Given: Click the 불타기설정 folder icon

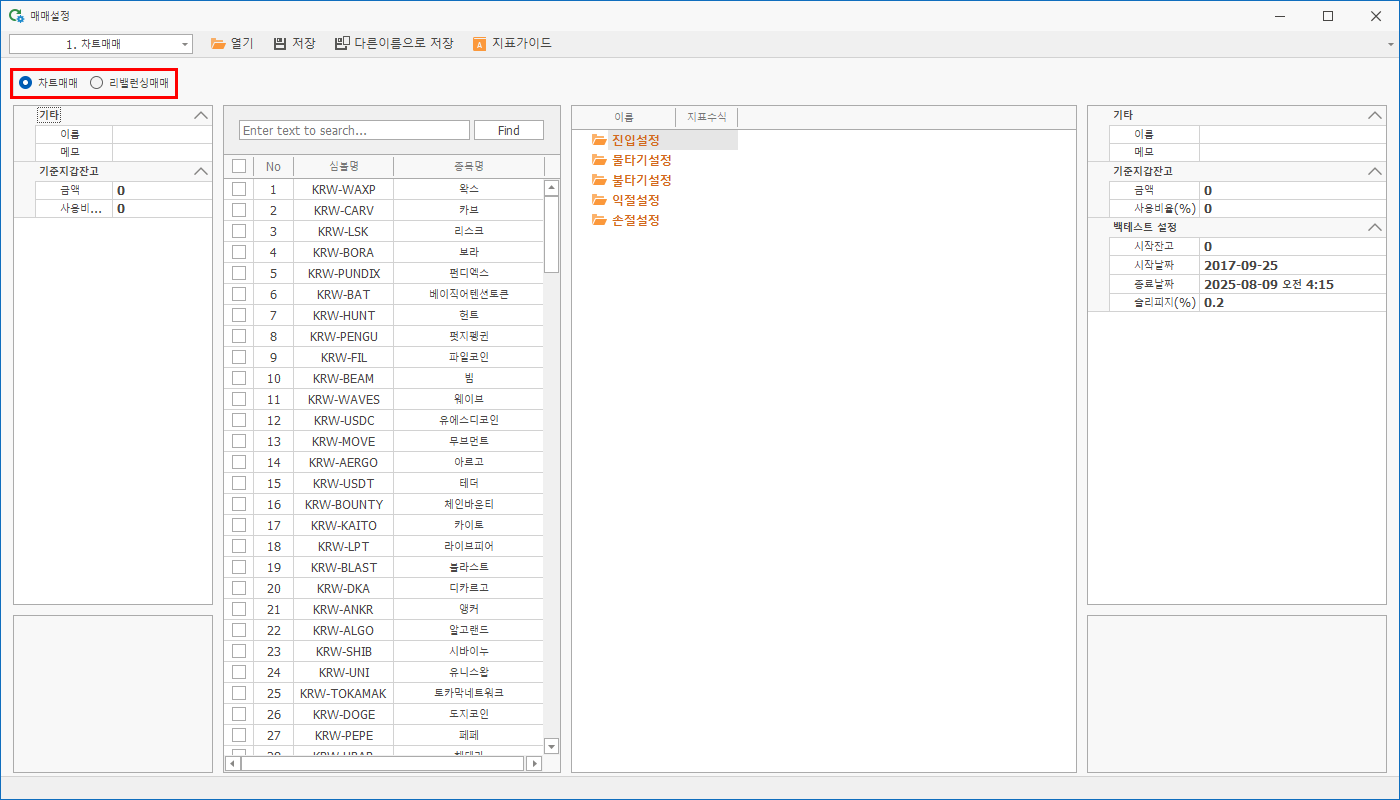Looking at the screenshot, I should point(599,180).
